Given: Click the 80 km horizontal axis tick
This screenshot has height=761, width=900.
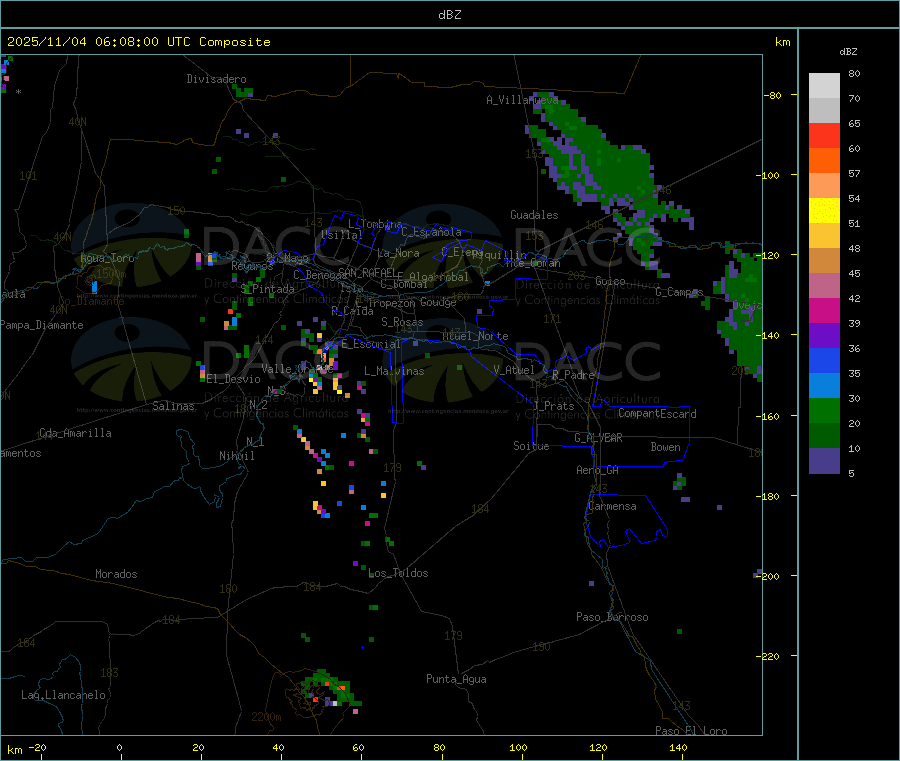Looking at the screenshot, I should [x=439, y=747].
